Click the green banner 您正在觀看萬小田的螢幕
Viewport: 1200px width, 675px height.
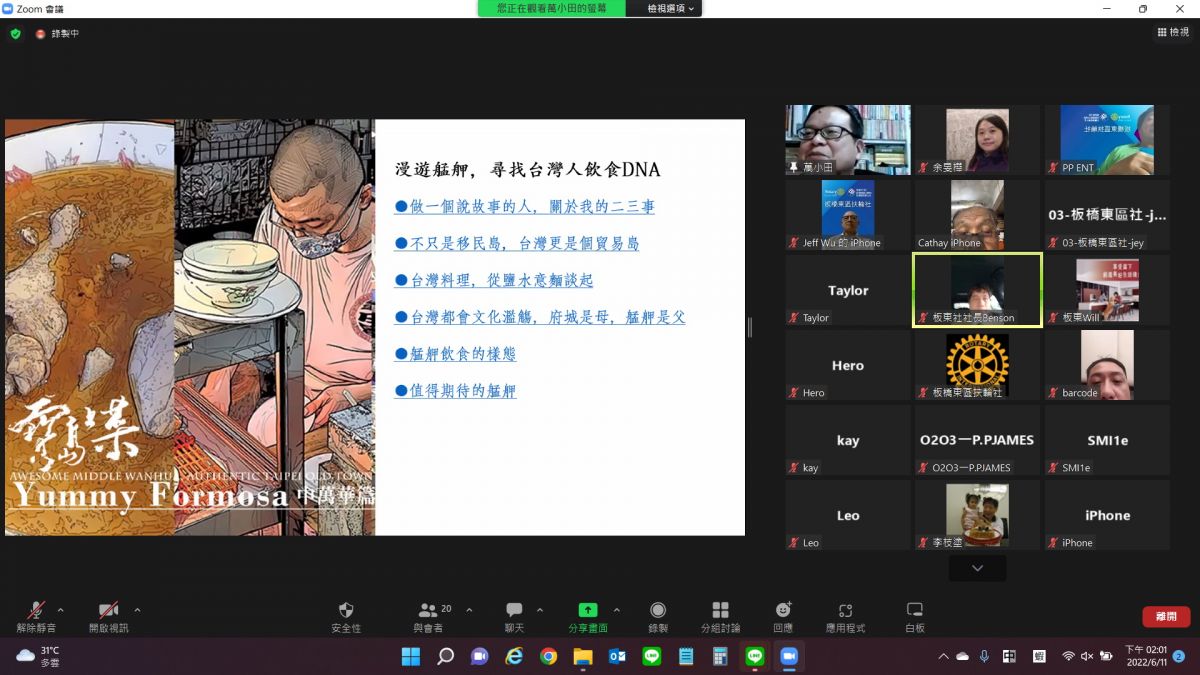pyautogui.click(x=552, y=8)
